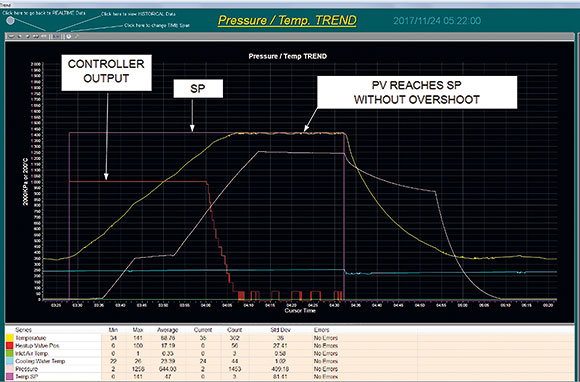This screenshot has height=382, width=580.
Task: Click the step-forward arrow in trend toolbar
Action: coord(28,36)
